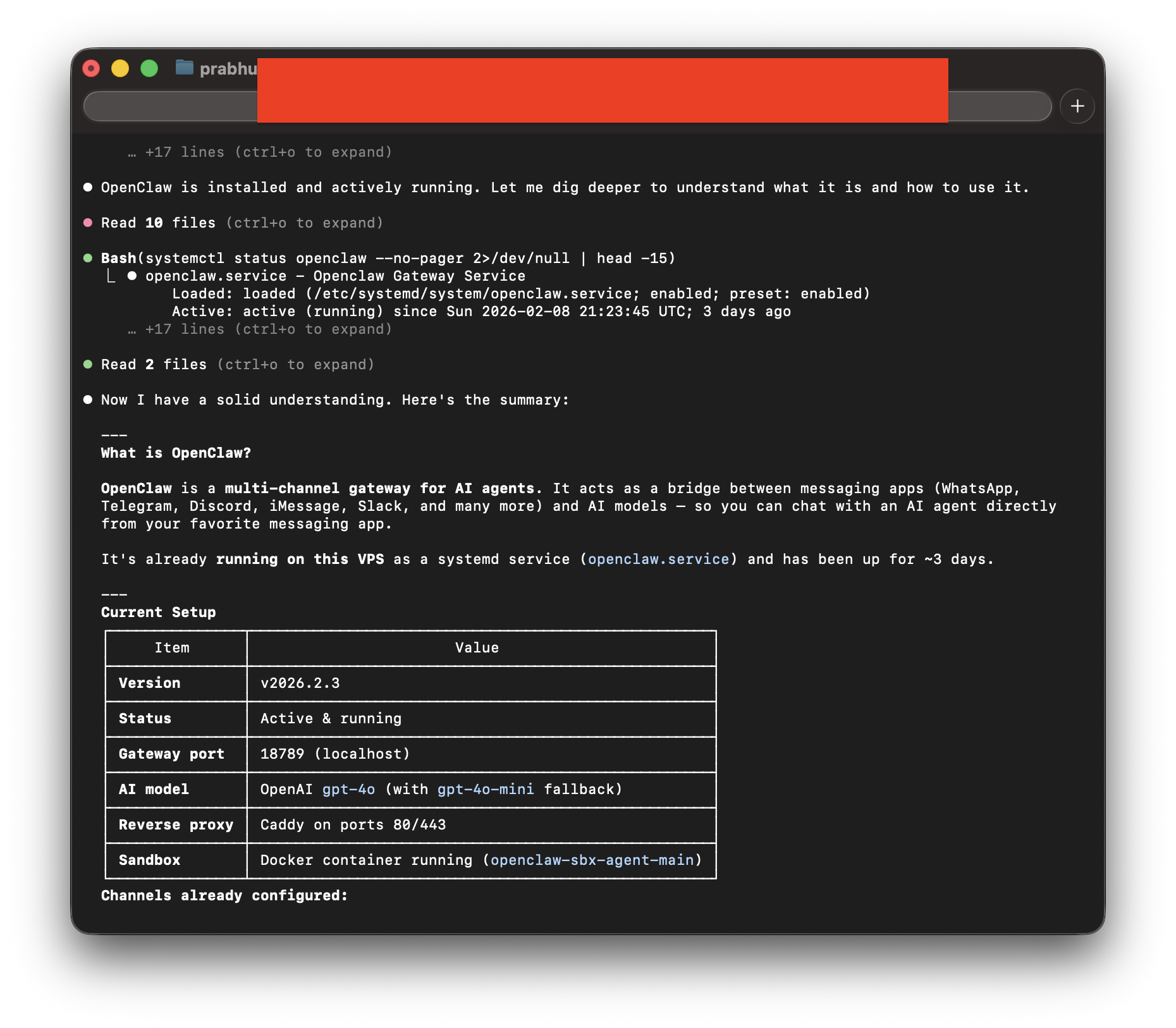Click the bullet beside "OpenClaw is installed" message
This screenshot has height=1028, width=1176.
click(x=88, y=187)
